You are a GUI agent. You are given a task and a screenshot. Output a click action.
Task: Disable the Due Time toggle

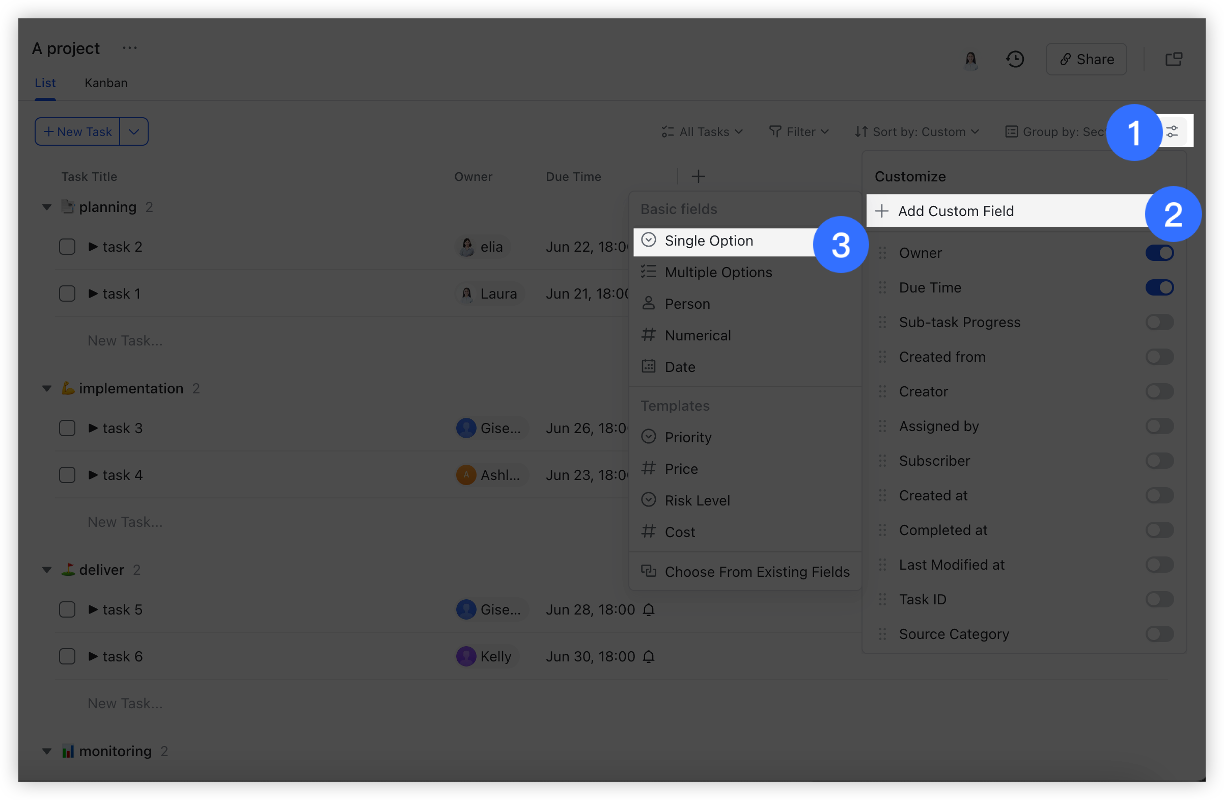tap(1159, 287)
